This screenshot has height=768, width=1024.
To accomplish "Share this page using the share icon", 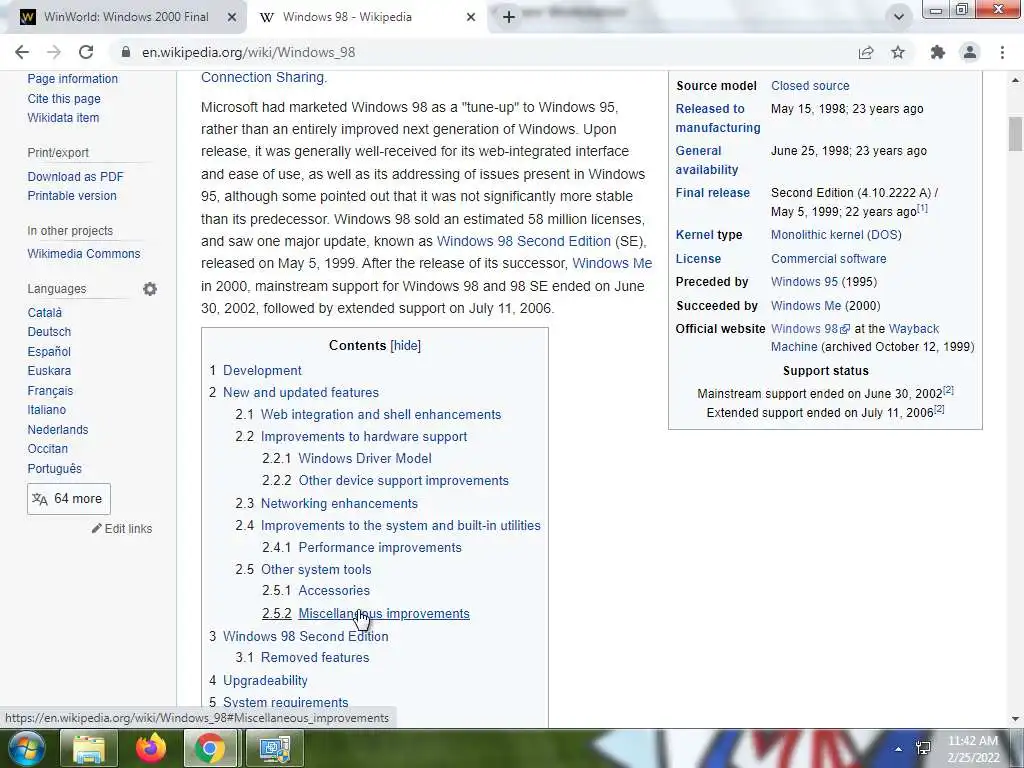I will click(x=866, y=52).
